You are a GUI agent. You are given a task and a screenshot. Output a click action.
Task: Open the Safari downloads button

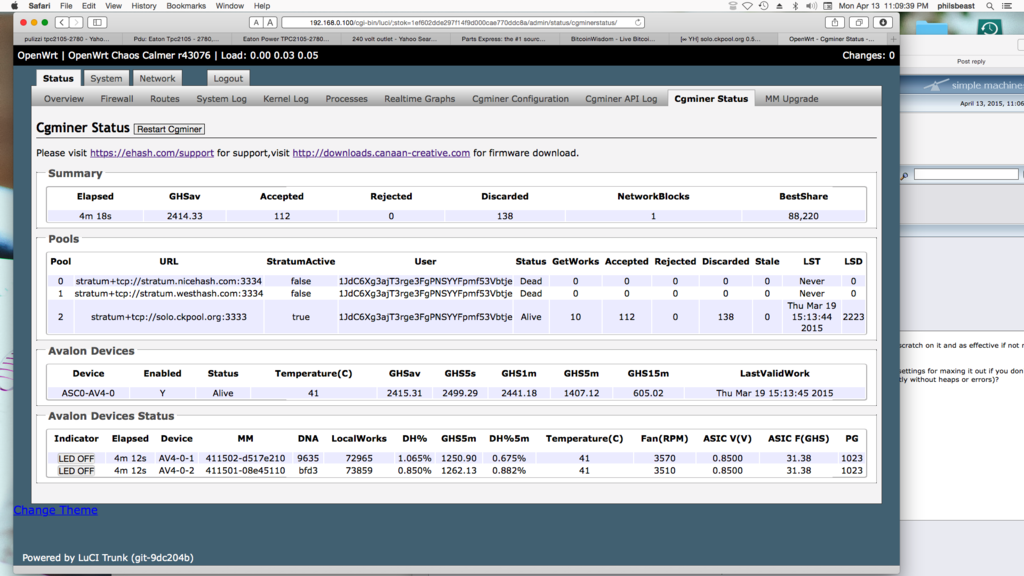(x=883, y=22)
